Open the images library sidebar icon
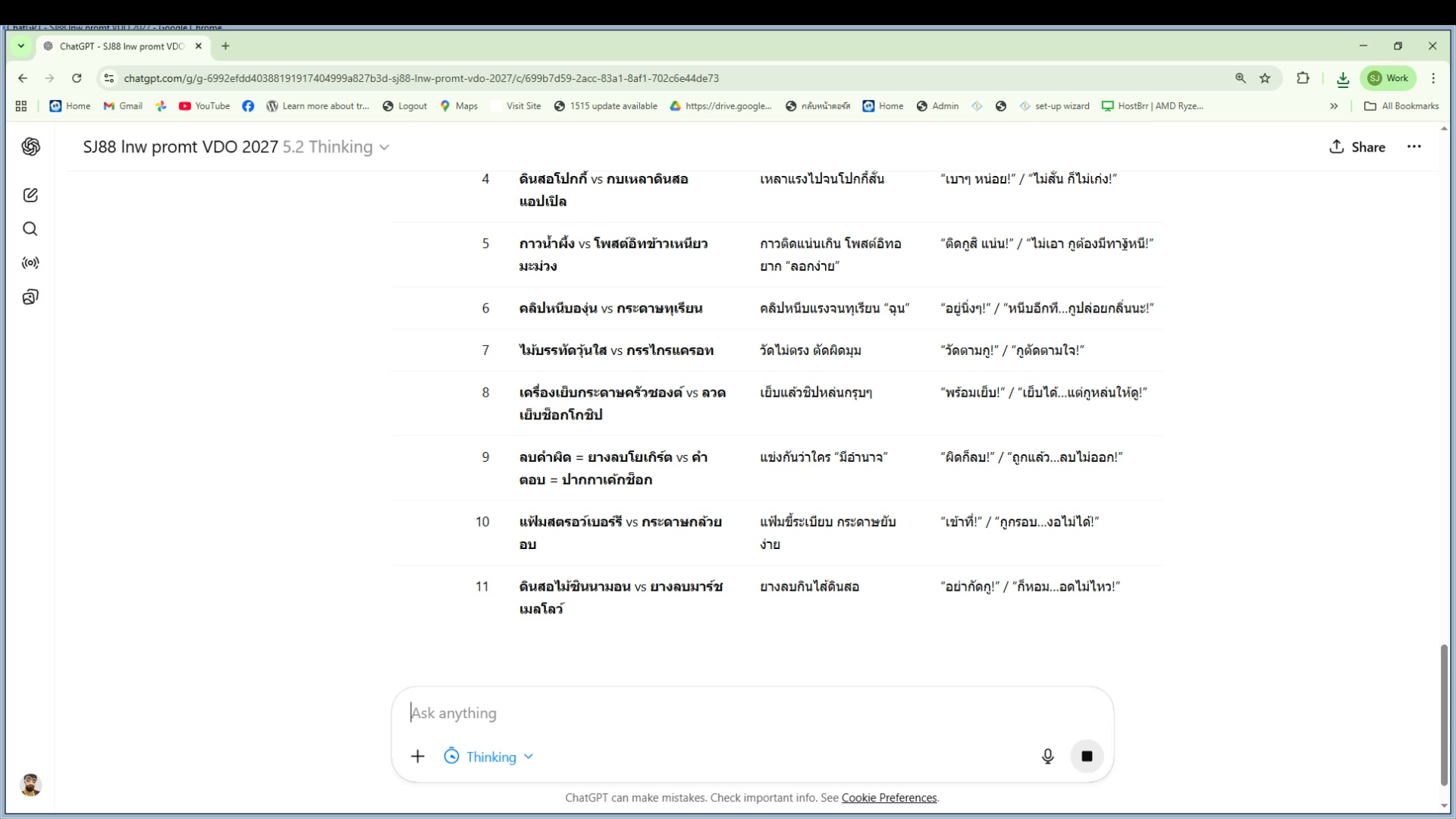Image resolution: width=1456 pixels, height=819 pixels. pos(30,297)
